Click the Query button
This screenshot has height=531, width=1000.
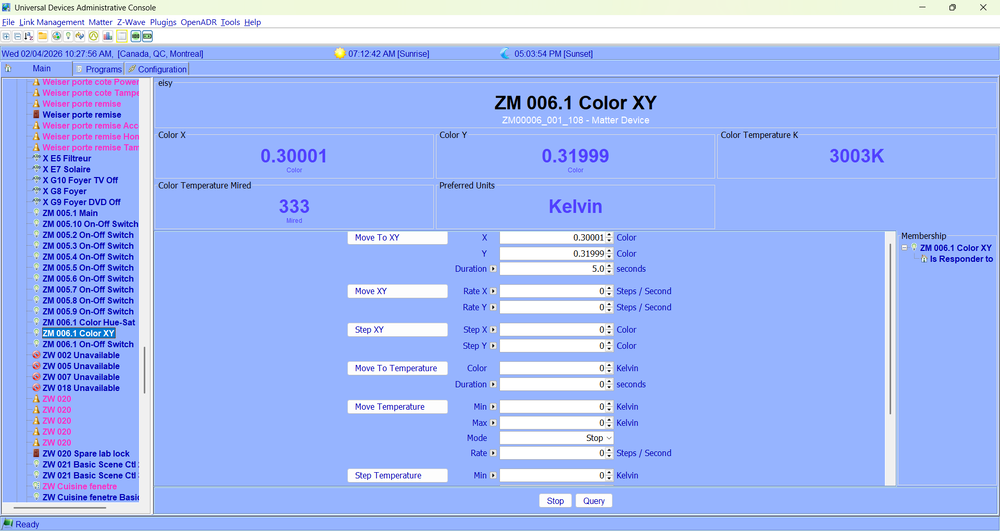[593, 501]
